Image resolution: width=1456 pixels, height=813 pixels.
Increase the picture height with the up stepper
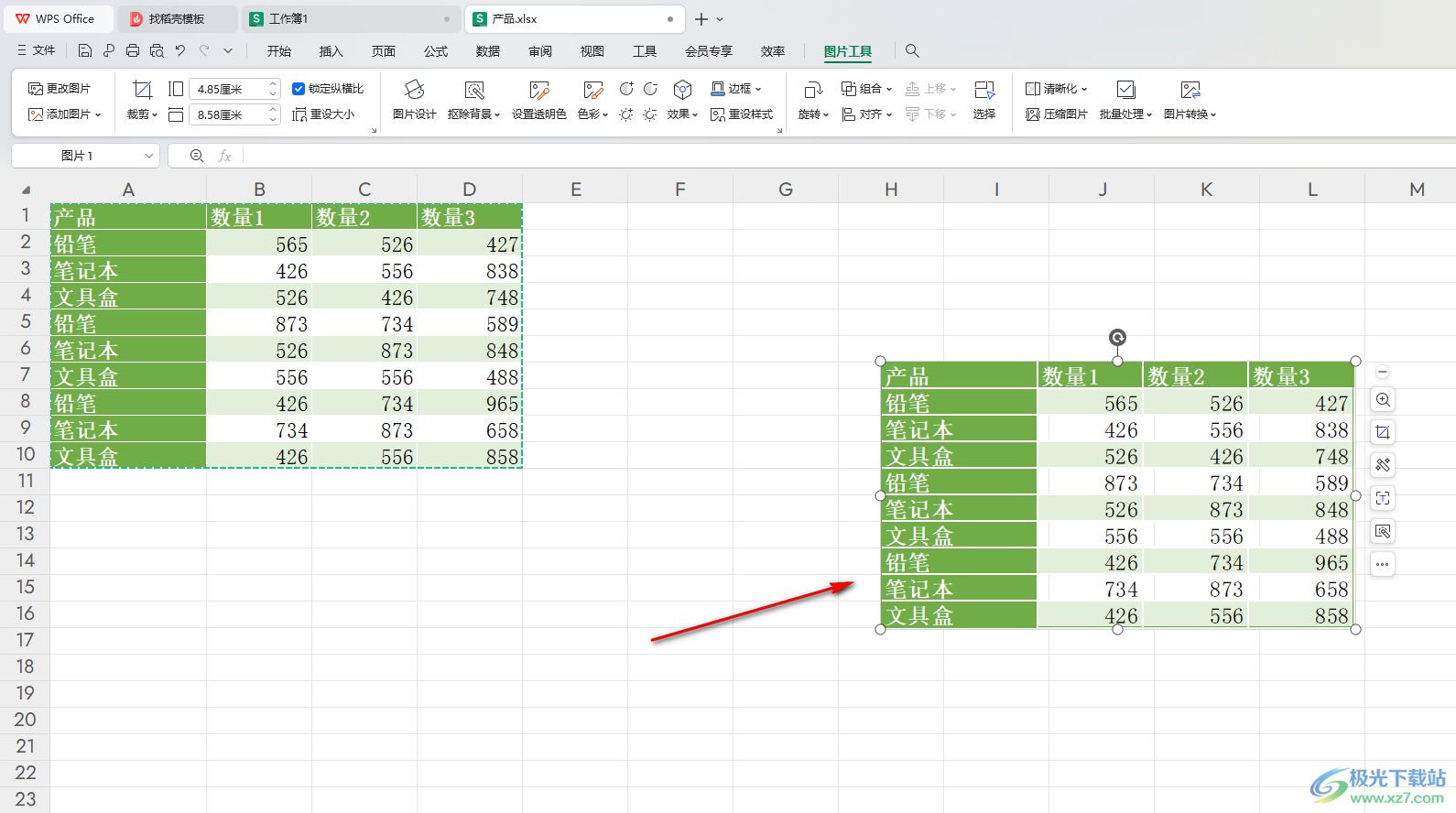273,84
